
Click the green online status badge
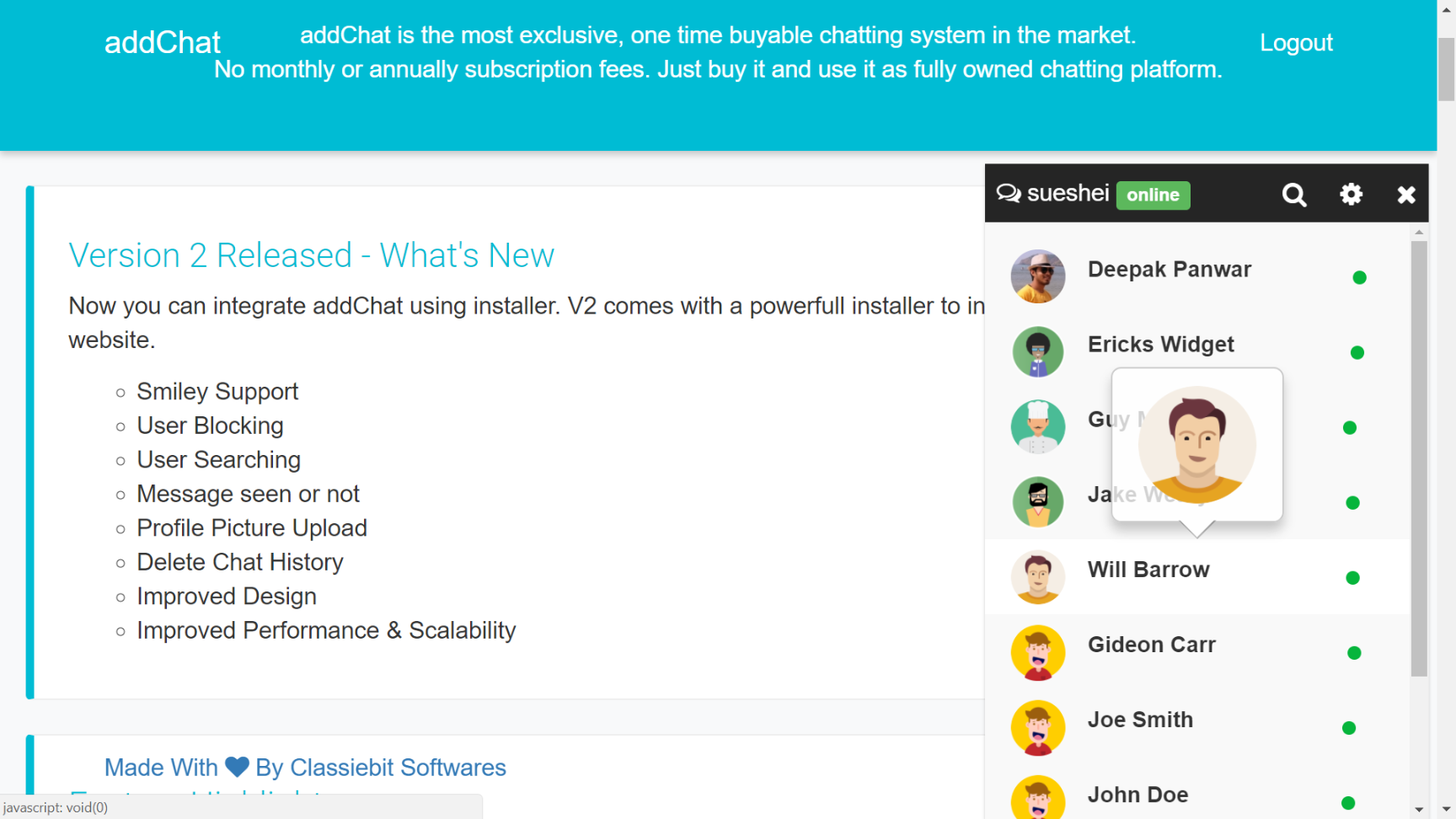(x=1153, y=195)
